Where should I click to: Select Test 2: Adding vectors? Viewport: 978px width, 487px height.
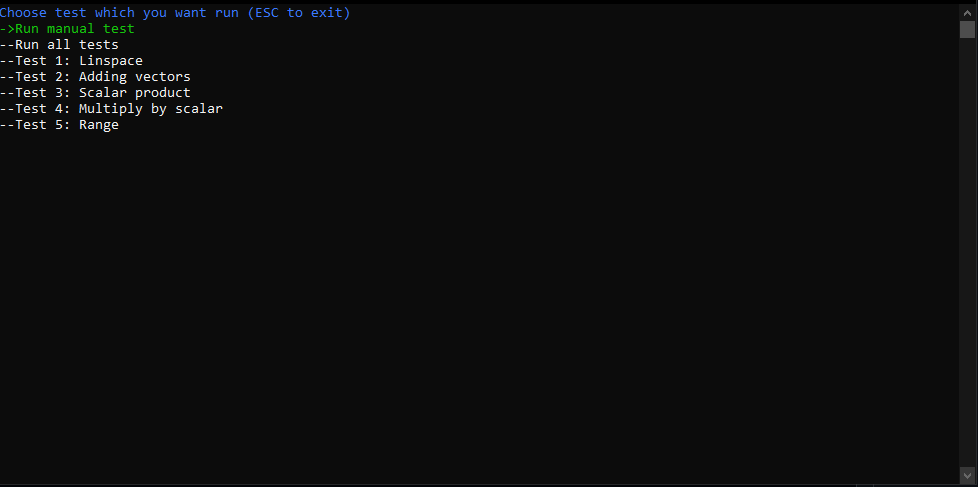pos(95,77)
